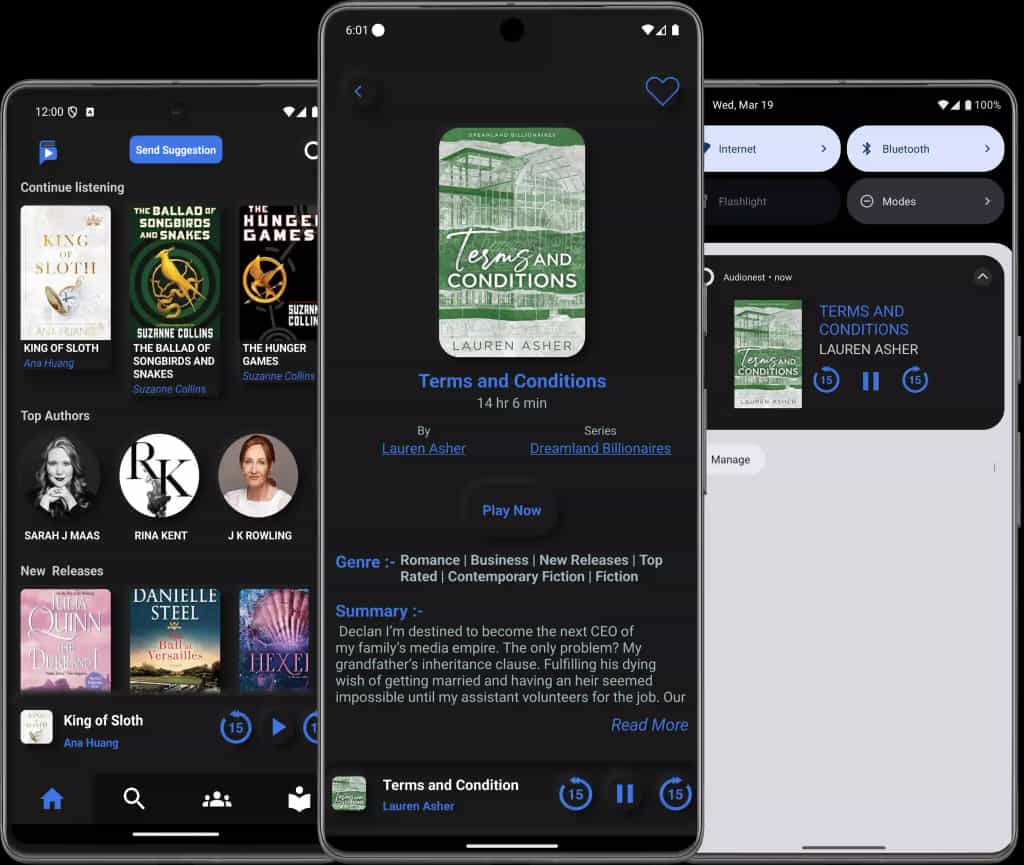Toggle the Internet quick settings tile
This screenshot has height=865, width=1024.
pos(771,149)
